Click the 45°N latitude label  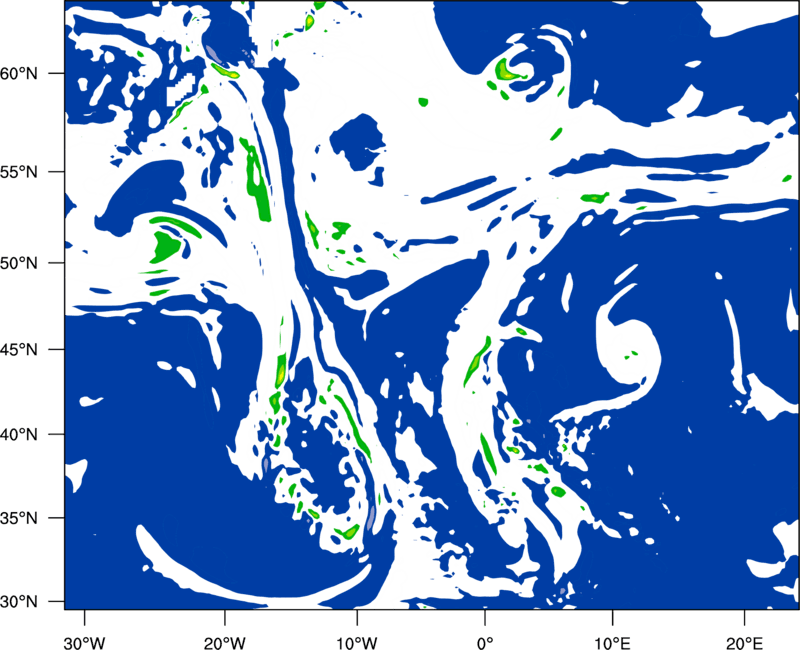(x=19, y=350)
